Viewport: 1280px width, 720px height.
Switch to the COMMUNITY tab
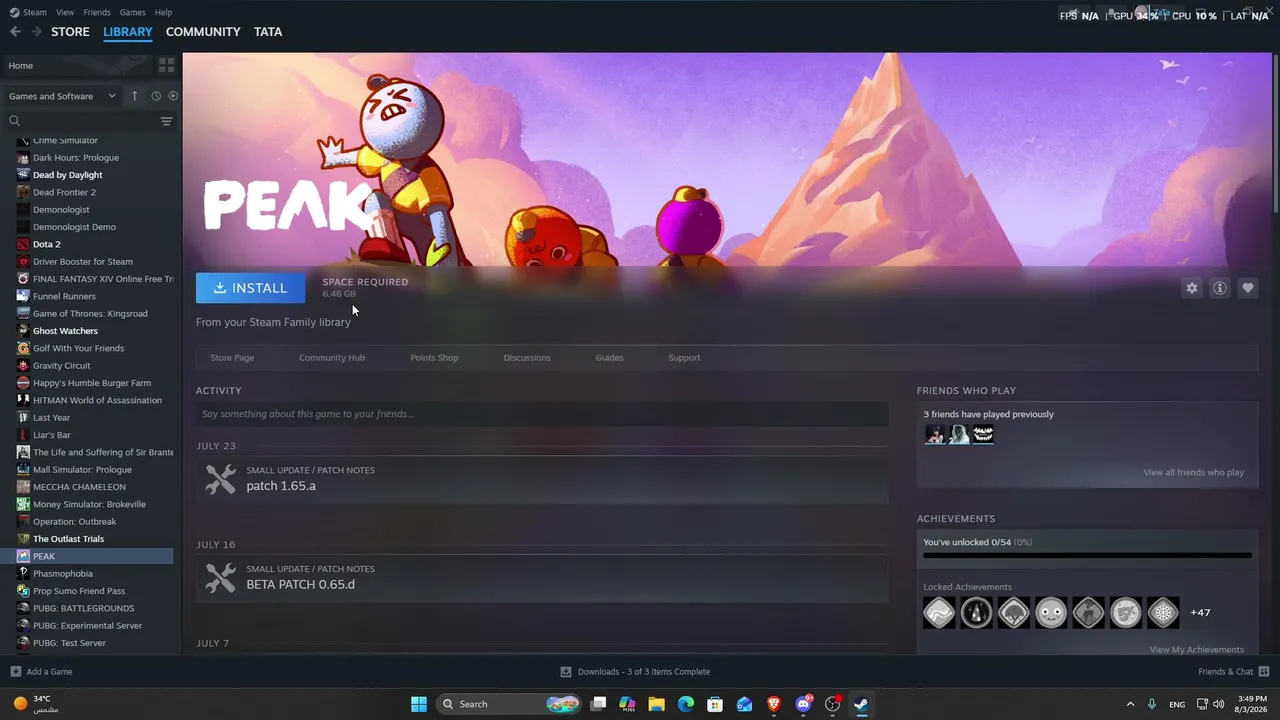click(203, 32)
